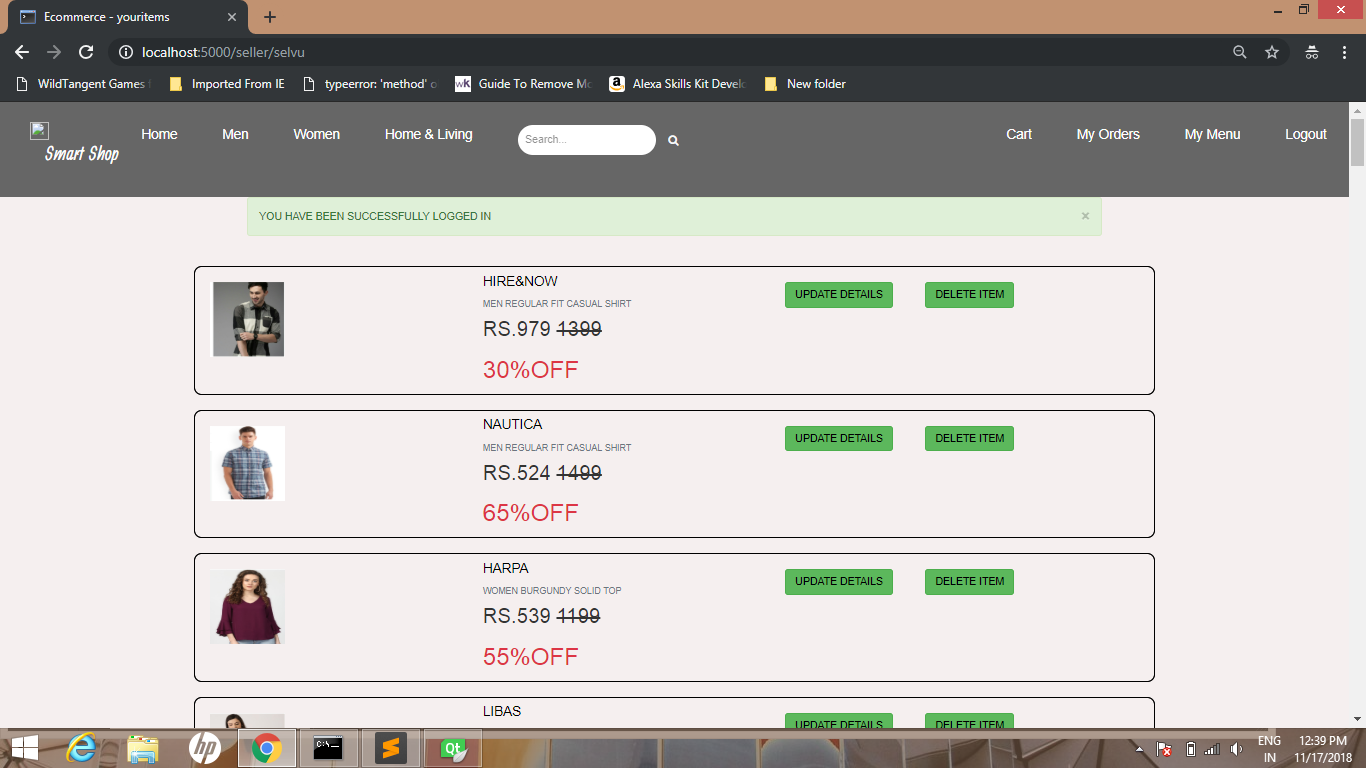
Task: View My Orders
Action: point(1108,134)
